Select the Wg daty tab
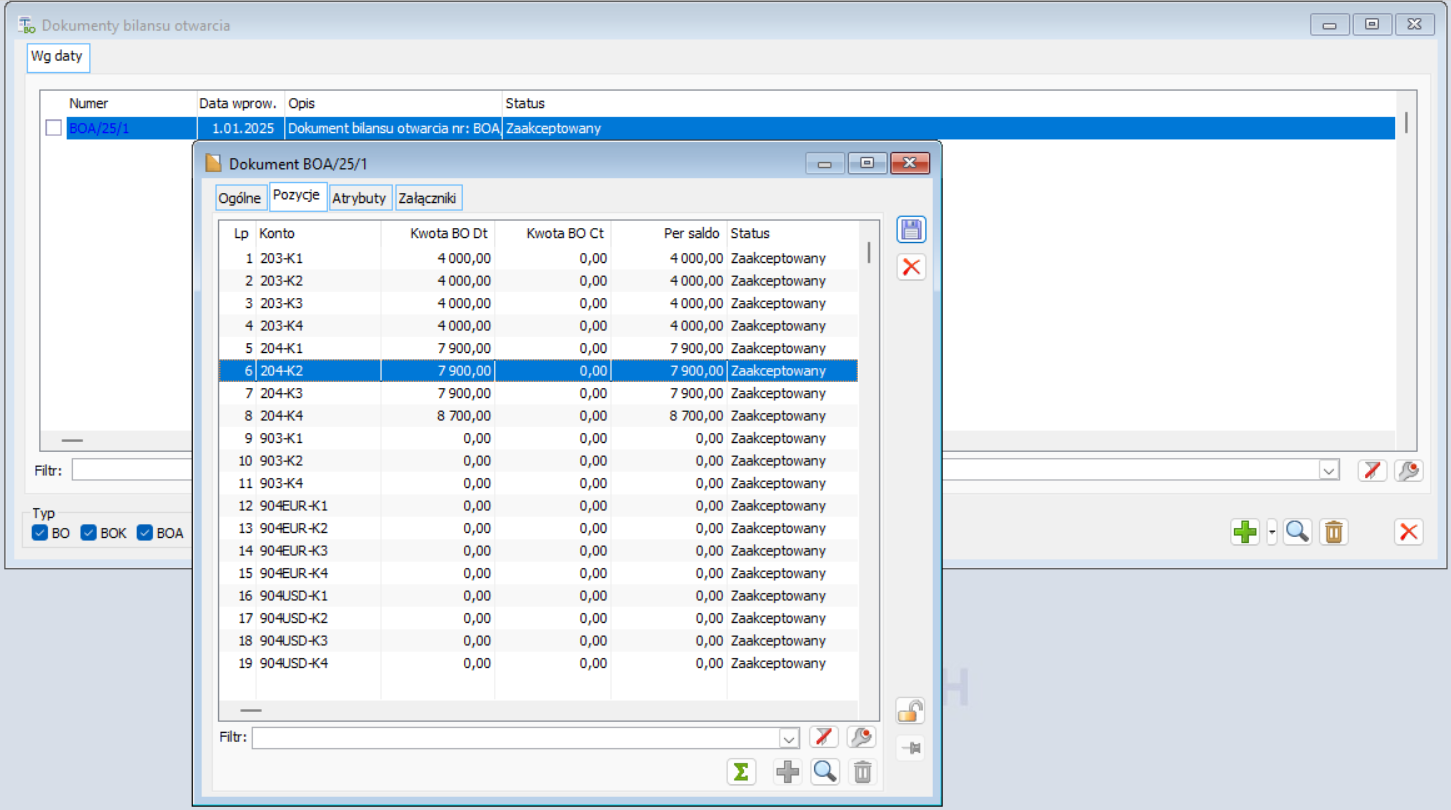The image size is (1451, 810). [58, 57]
